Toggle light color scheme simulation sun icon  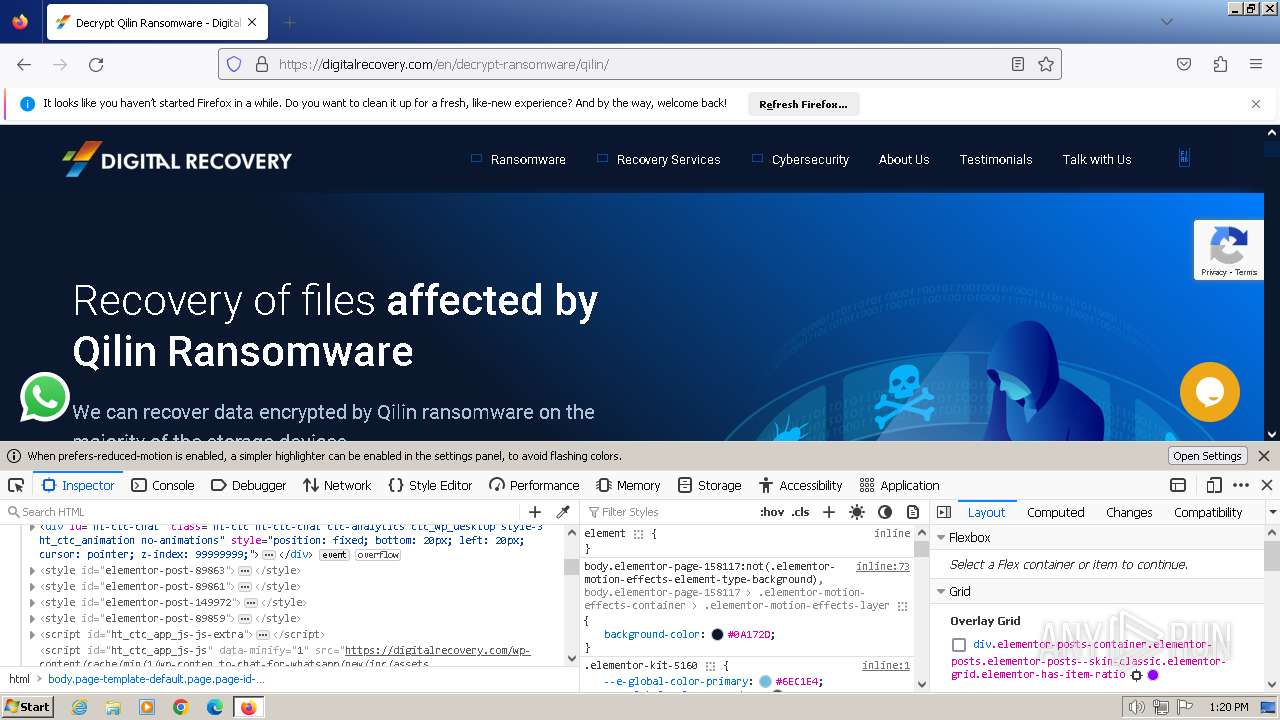(x=857, y=512)
